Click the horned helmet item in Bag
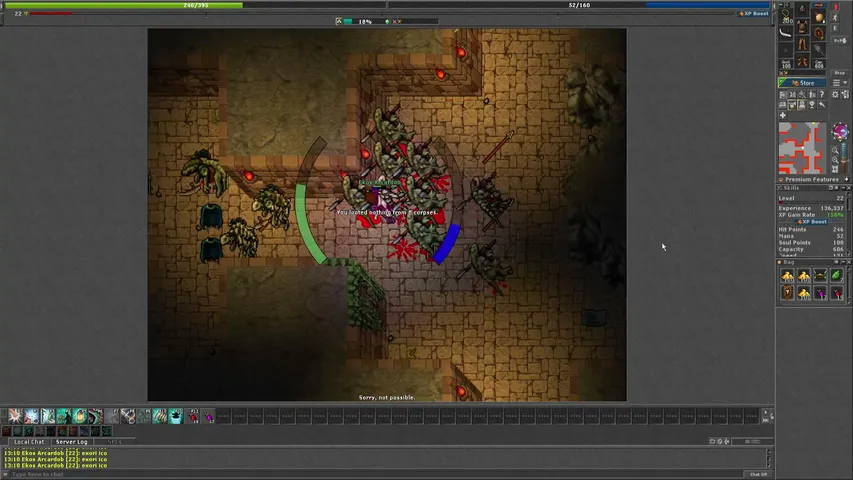The height and width of the screenshot is (480, 853). point(820,275)
